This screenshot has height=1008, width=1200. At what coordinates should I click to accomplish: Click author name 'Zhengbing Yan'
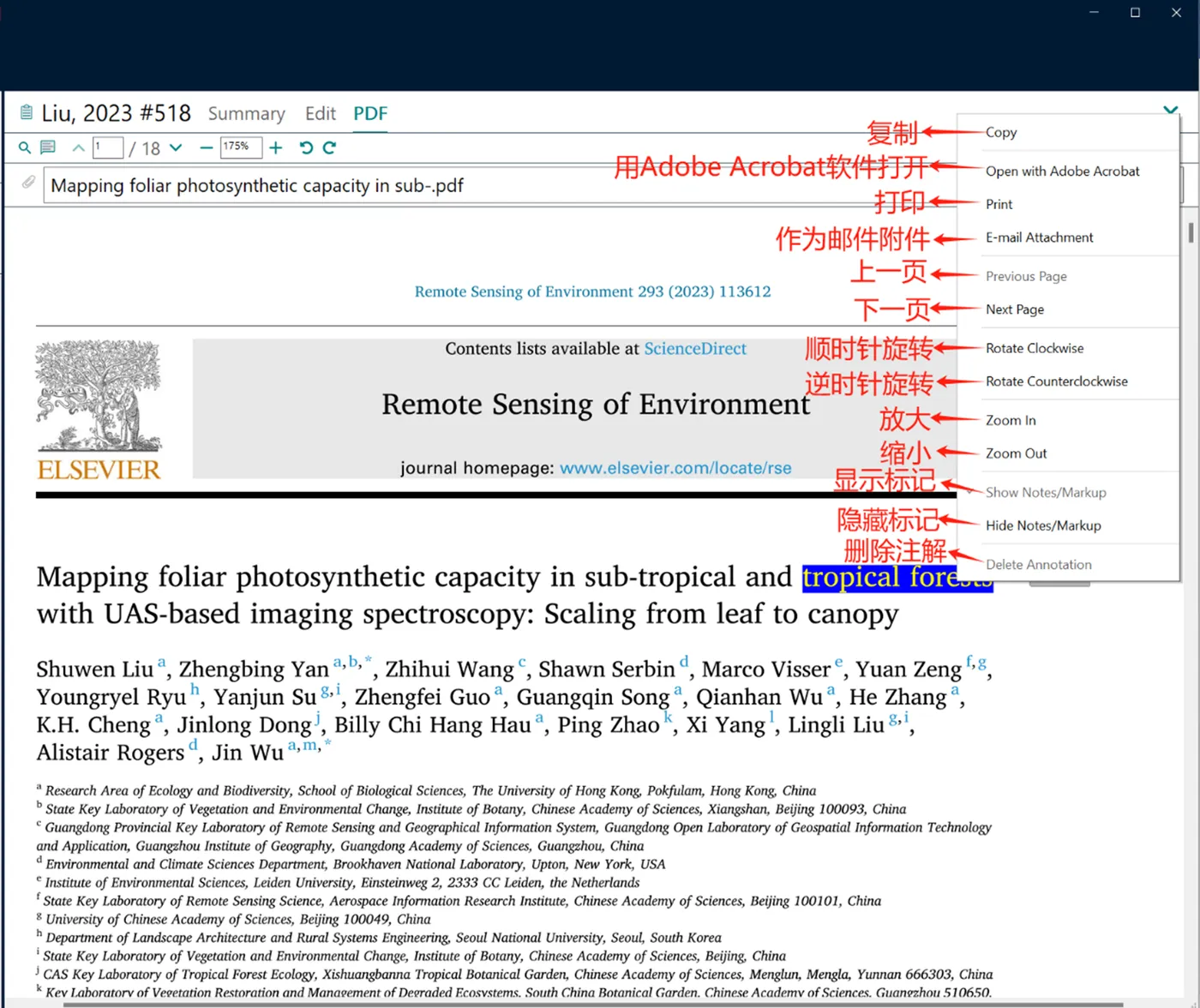(x=254, y=669)
